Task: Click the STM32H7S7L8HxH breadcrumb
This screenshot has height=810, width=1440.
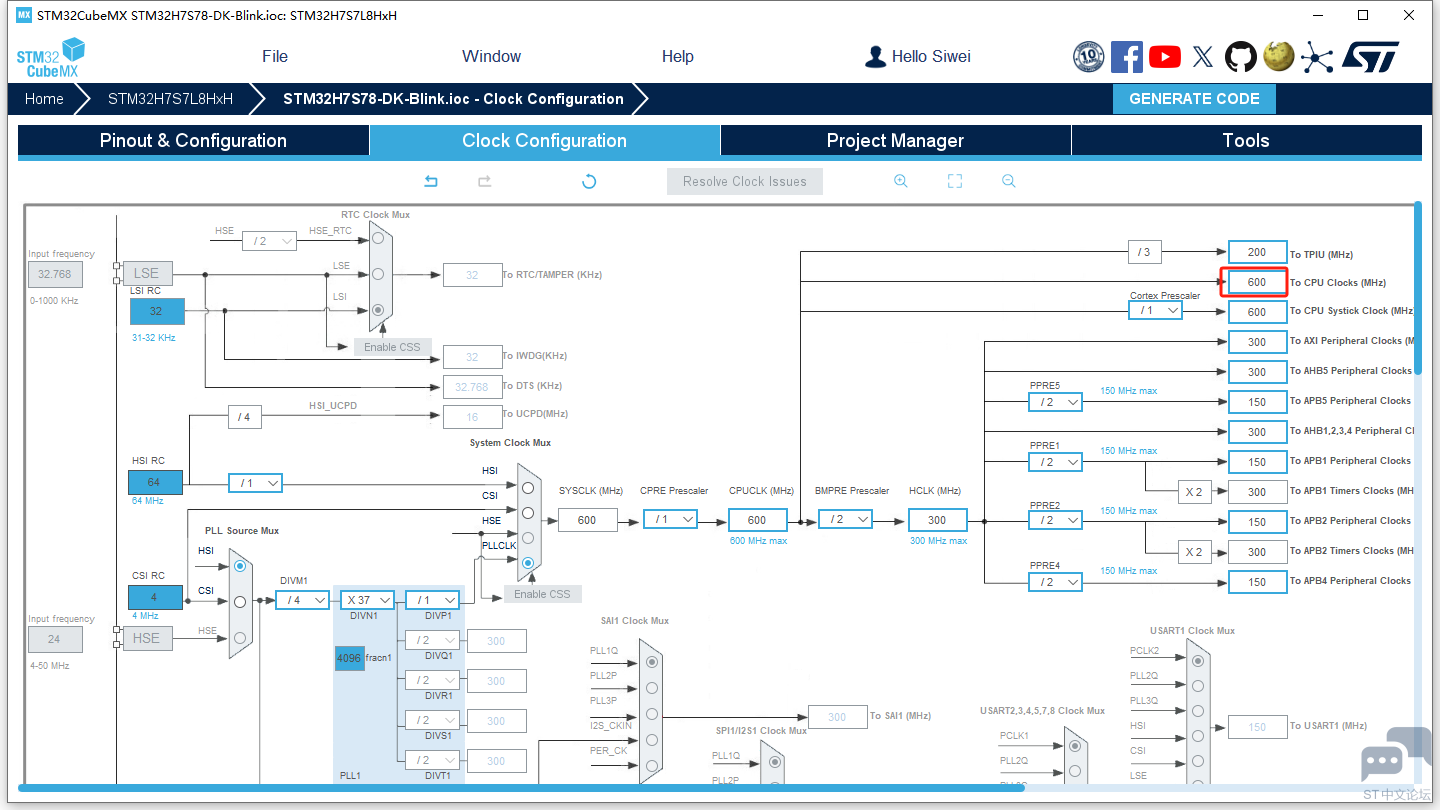Action: tap(170, 99)
